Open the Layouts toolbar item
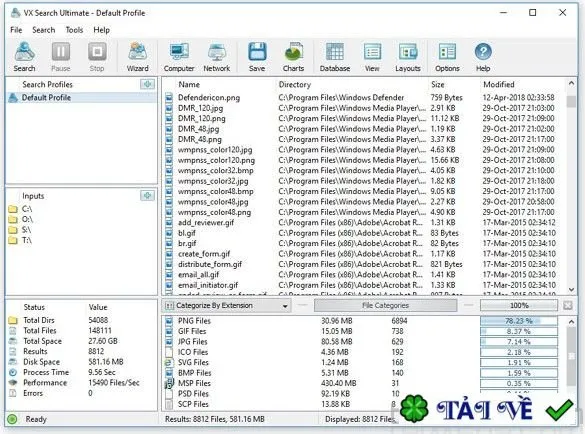The height and width of the screenshot is (434, 585). (x=408, y=57)
